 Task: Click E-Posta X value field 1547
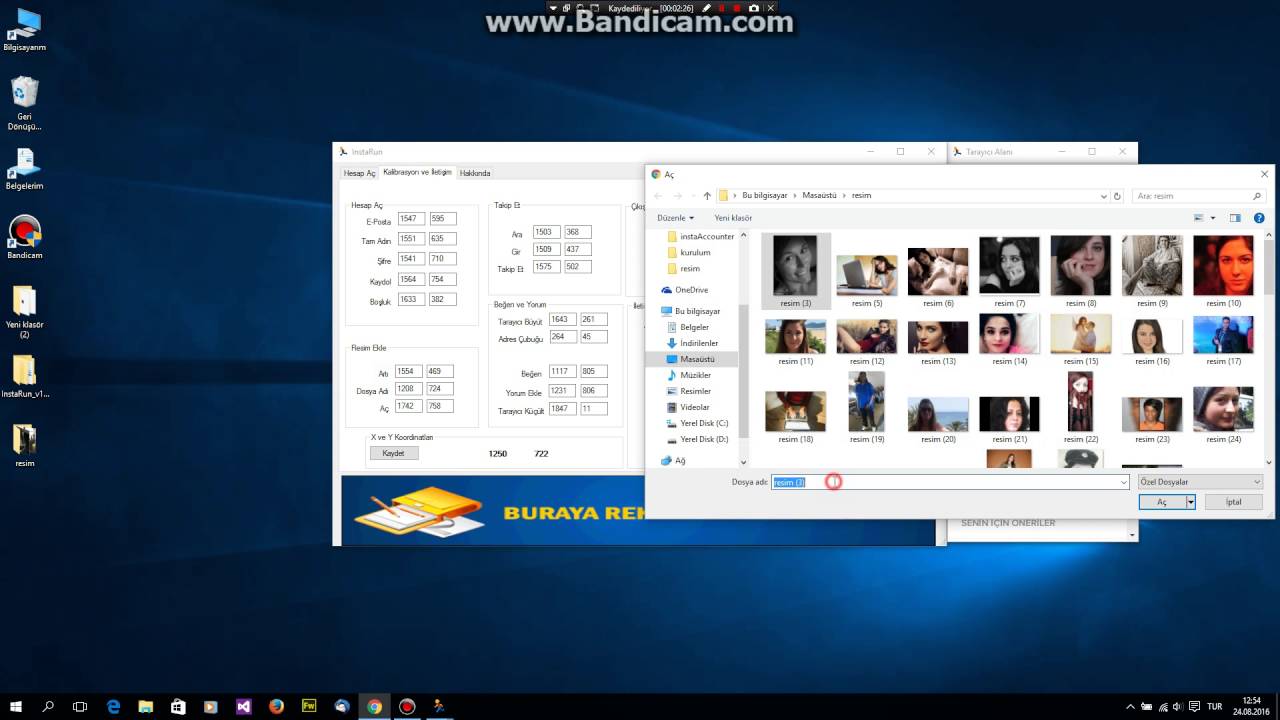411,219
